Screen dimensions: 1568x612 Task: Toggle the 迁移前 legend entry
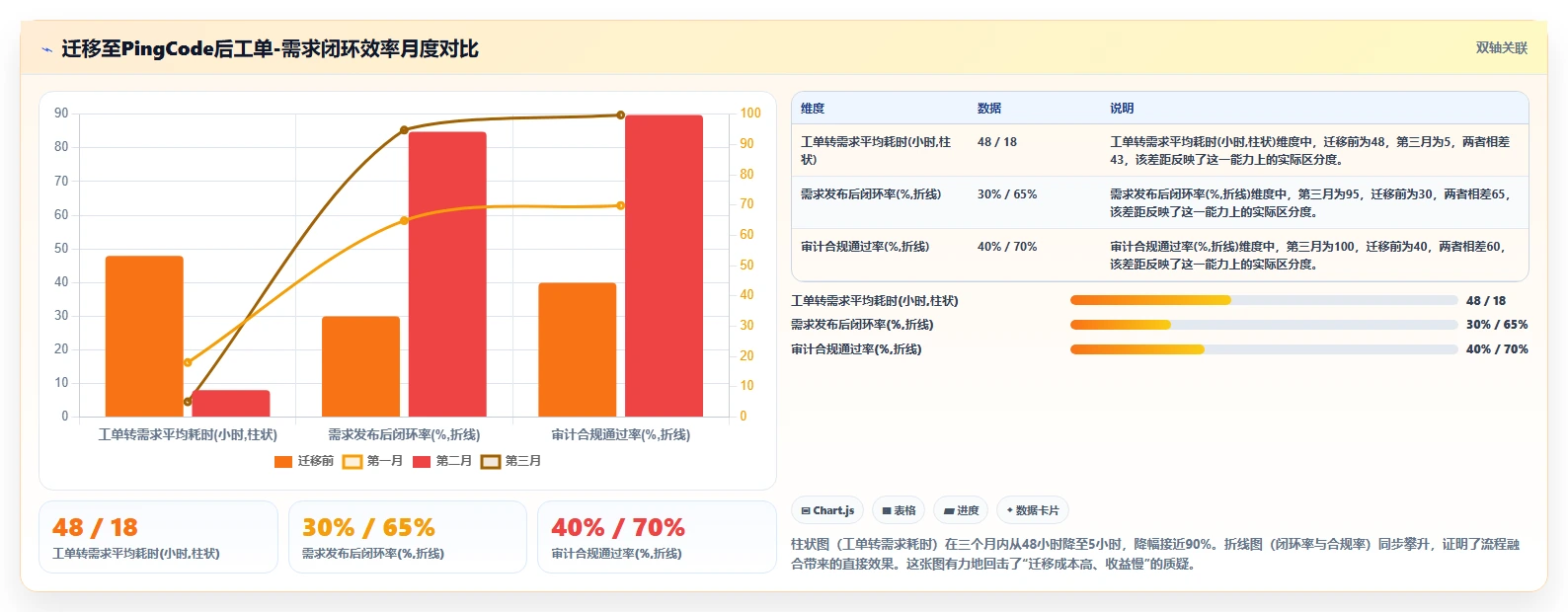click(304, 461)
